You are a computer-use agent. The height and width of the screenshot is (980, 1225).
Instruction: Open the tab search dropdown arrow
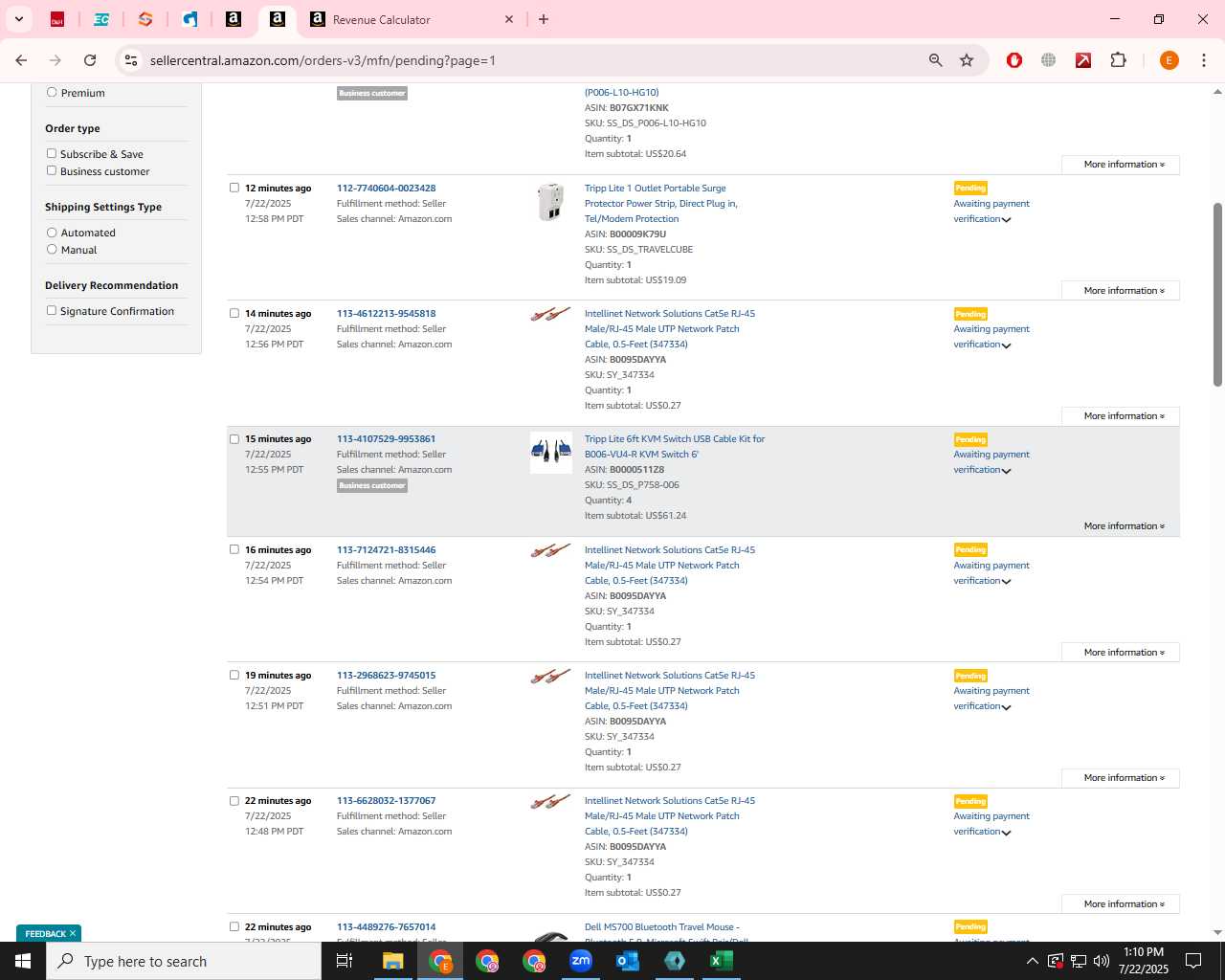(x=18, y=19)
